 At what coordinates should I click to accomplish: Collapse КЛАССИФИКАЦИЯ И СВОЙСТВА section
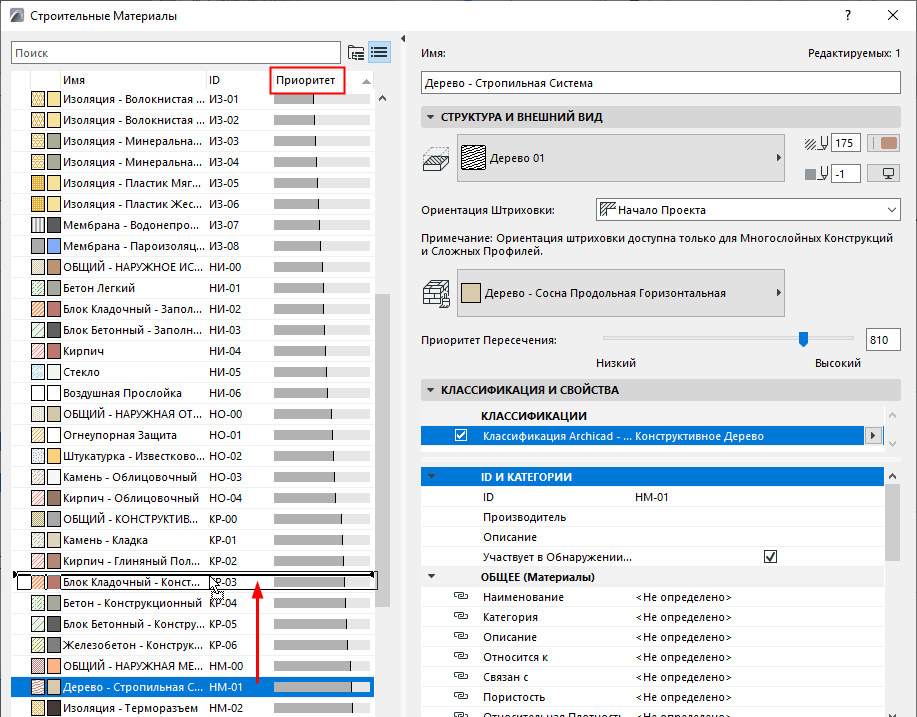[x=430, y=390]
